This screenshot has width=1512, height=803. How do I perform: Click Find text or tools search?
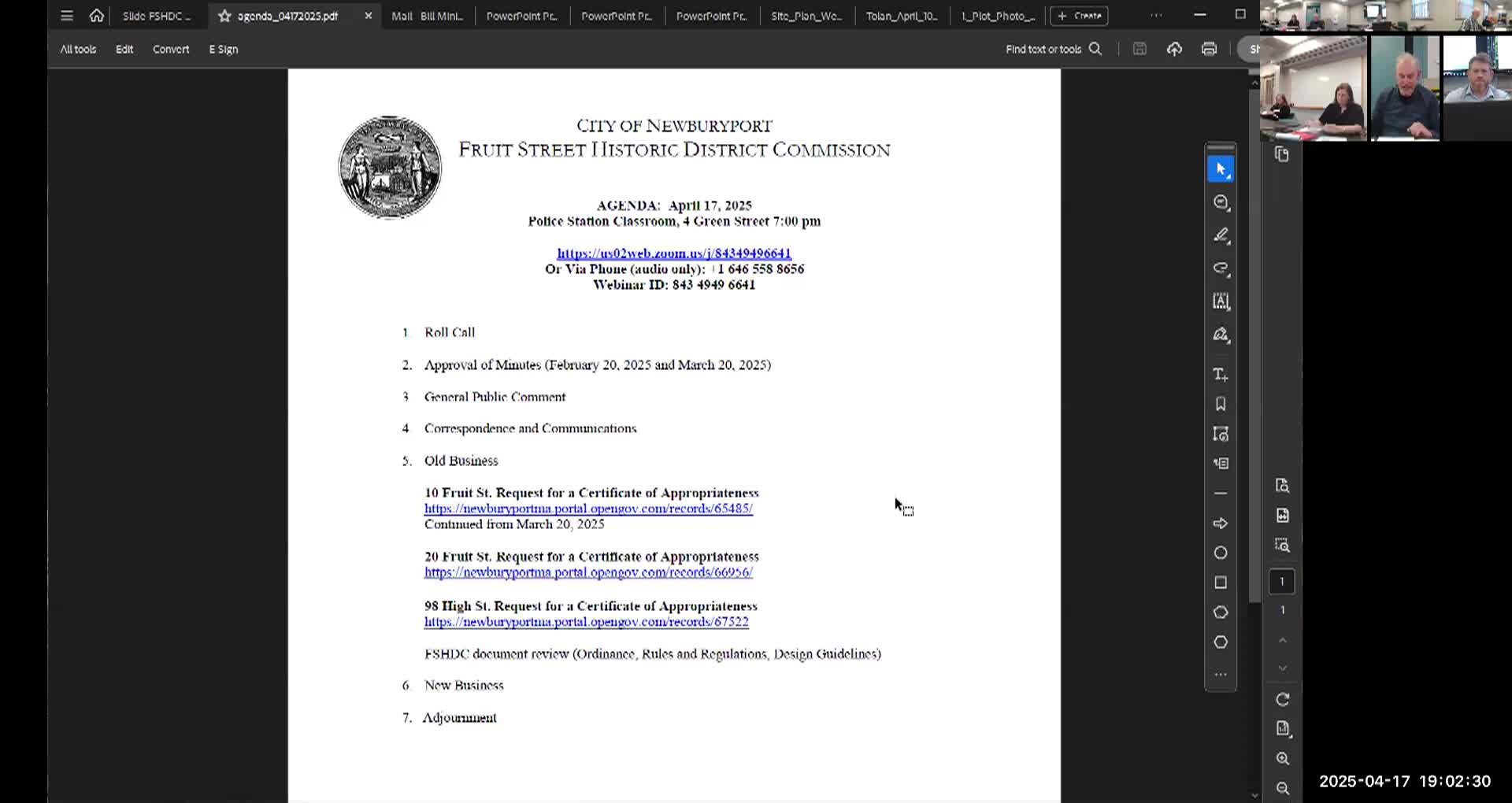(1053, 49)
